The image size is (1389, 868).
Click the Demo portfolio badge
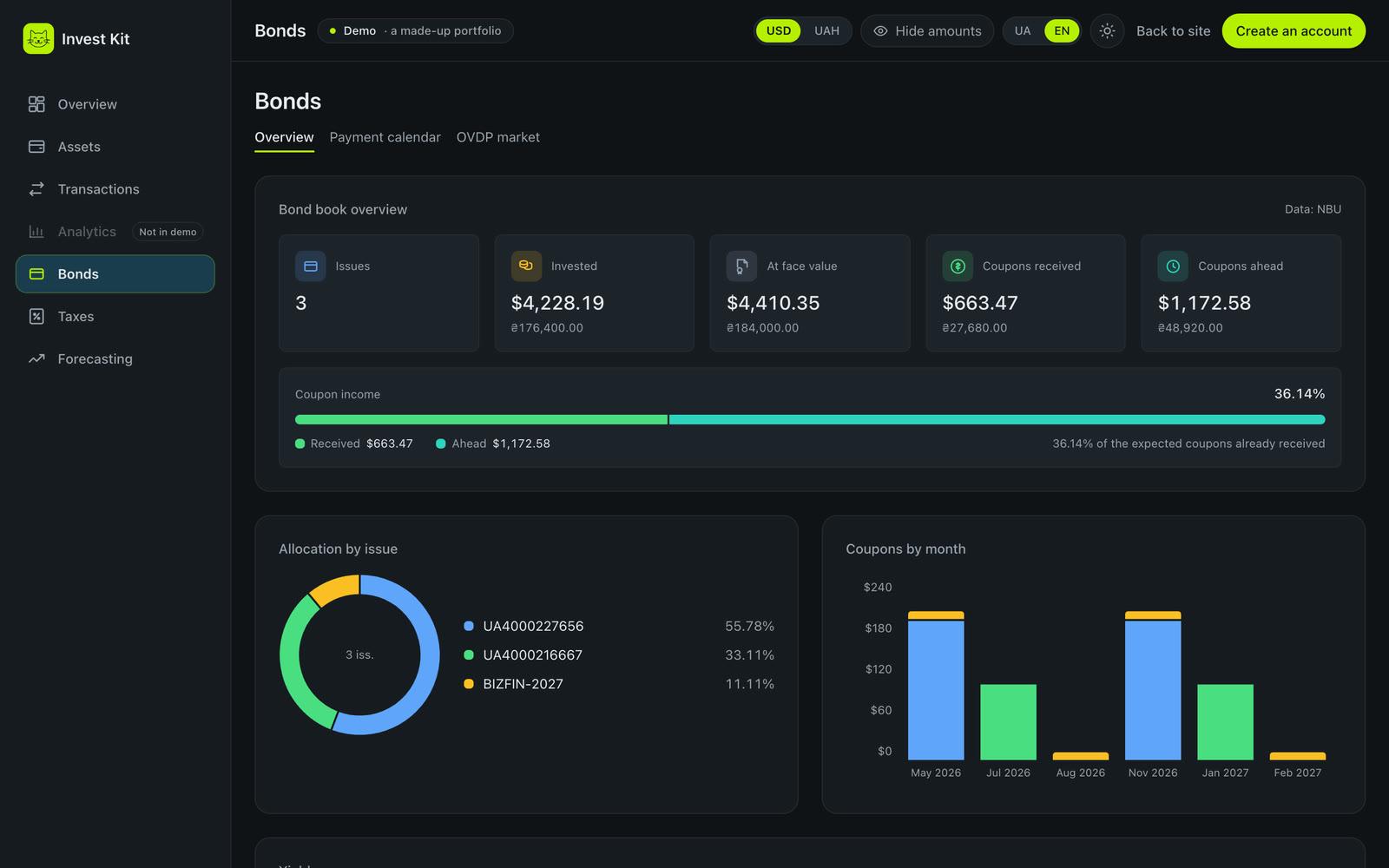click(415, 31)
